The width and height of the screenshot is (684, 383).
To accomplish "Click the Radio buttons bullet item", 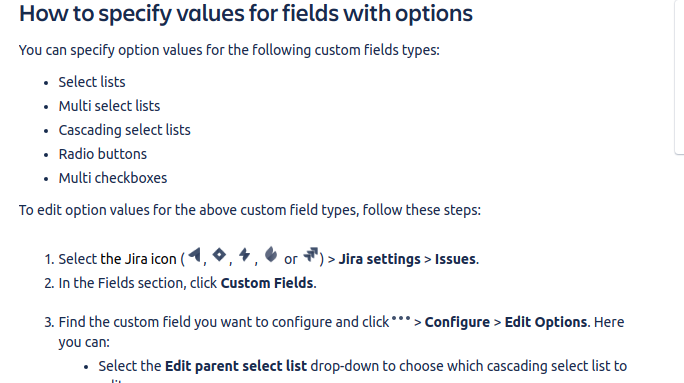I will (103, 154).
